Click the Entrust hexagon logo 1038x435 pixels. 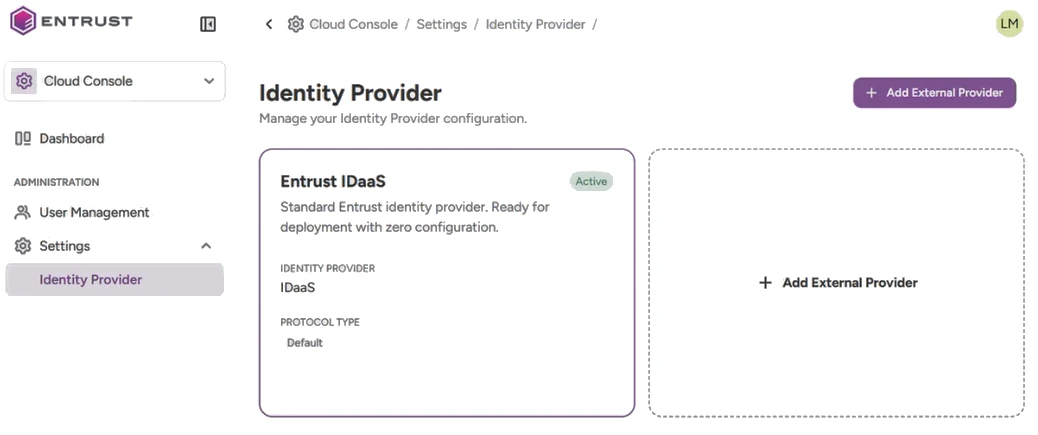tap(23, 21)
